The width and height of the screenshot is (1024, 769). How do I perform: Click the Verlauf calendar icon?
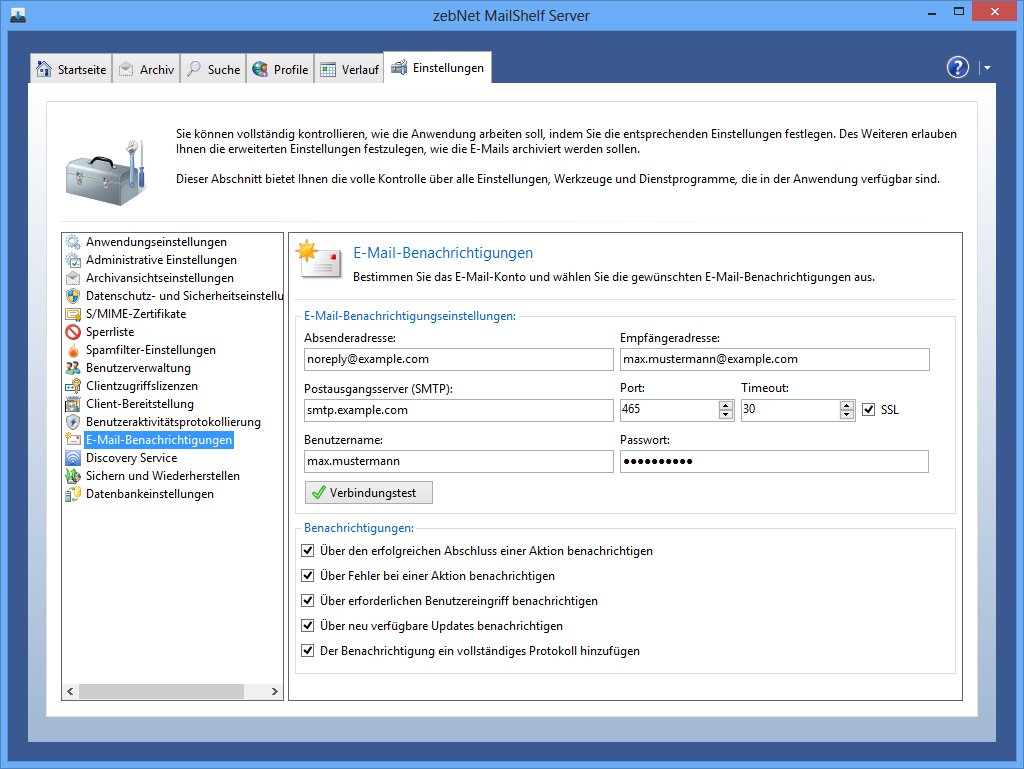328,69
